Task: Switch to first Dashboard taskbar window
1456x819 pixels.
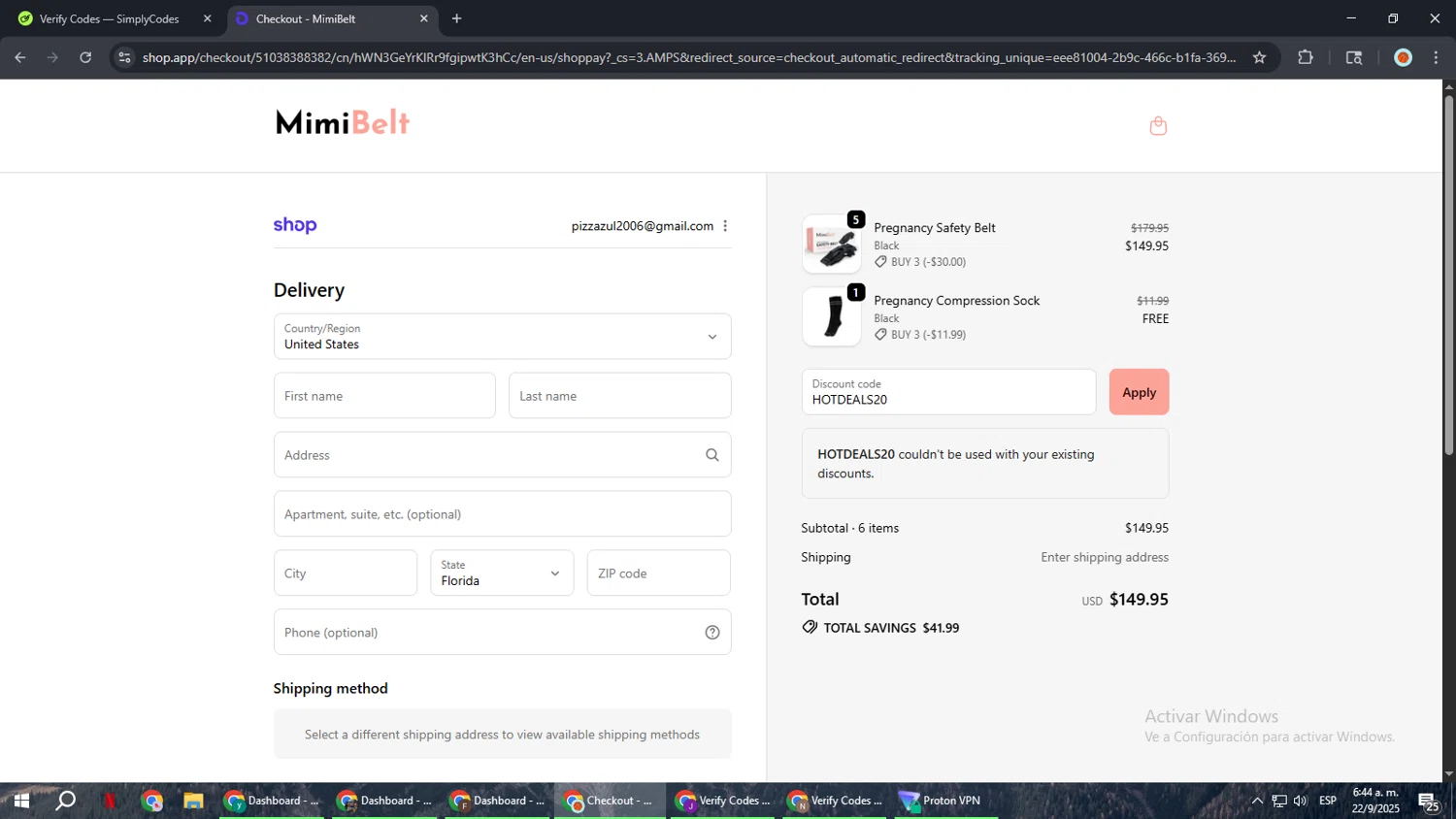Action: pos(273,801)
